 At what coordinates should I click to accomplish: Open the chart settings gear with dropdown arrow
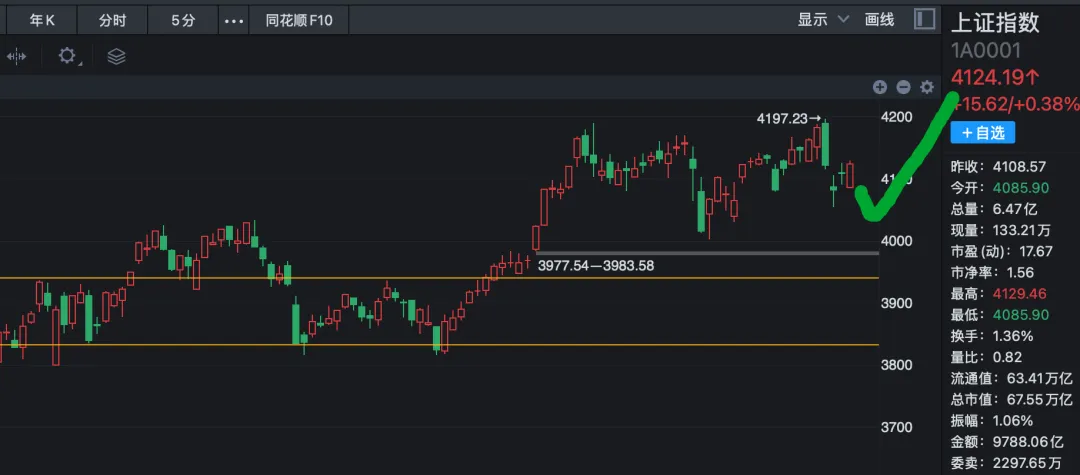pyautogui.click(x=69, y=57)
